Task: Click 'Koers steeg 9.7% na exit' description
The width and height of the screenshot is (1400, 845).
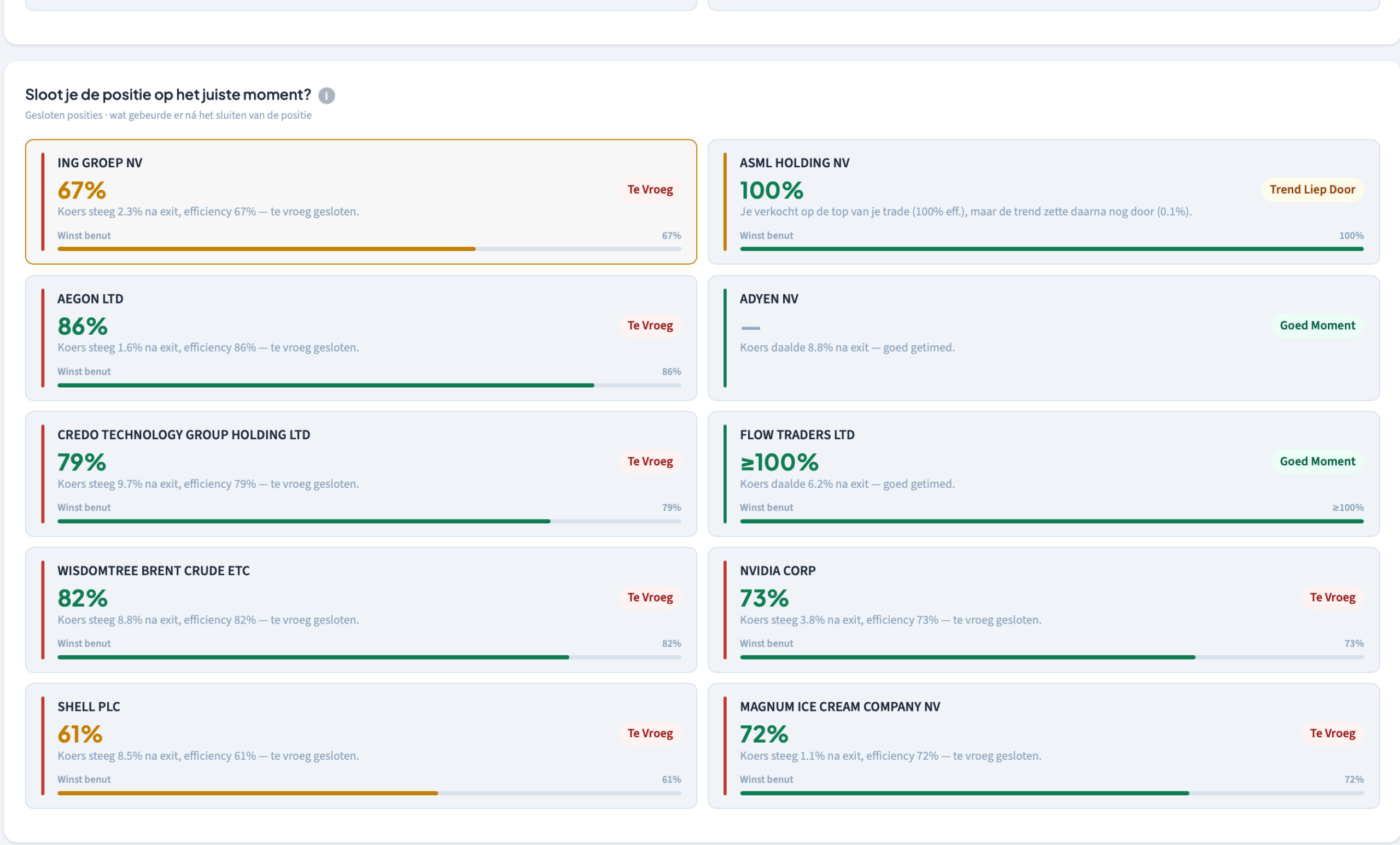Action: (208, 483)
